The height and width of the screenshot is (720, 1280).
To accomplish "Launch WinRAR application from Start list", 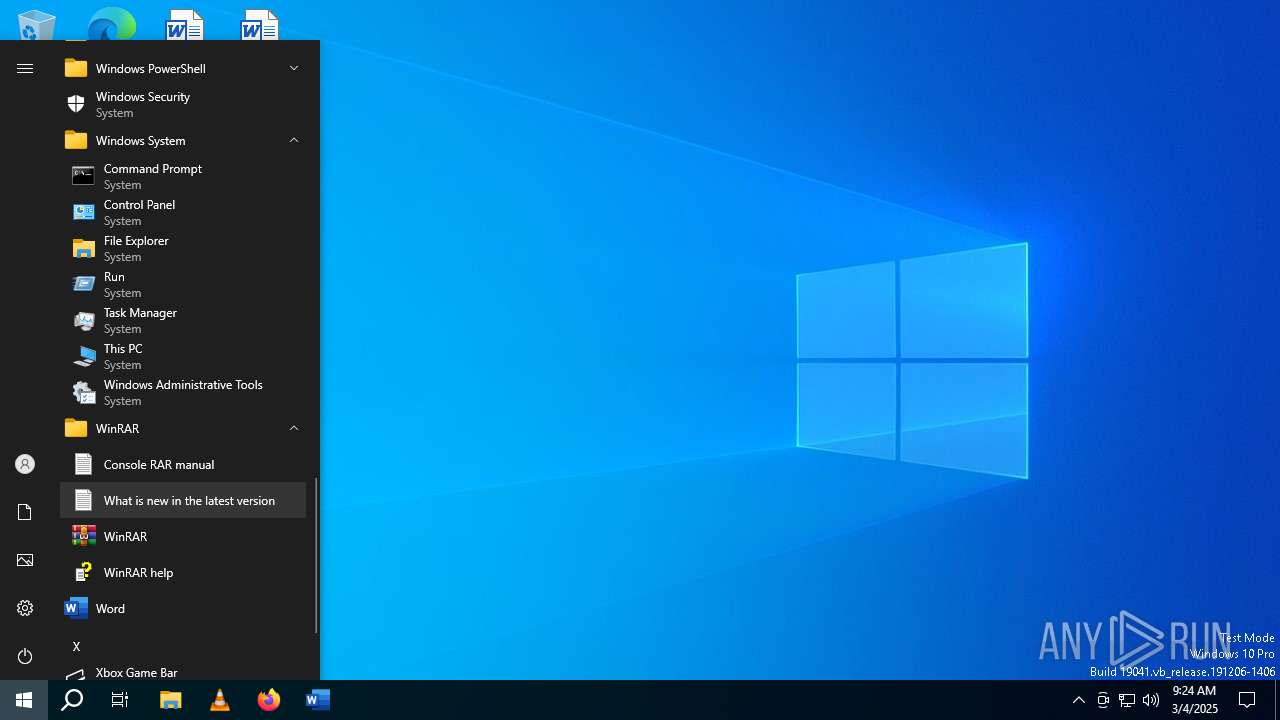I will click(183, 536).
